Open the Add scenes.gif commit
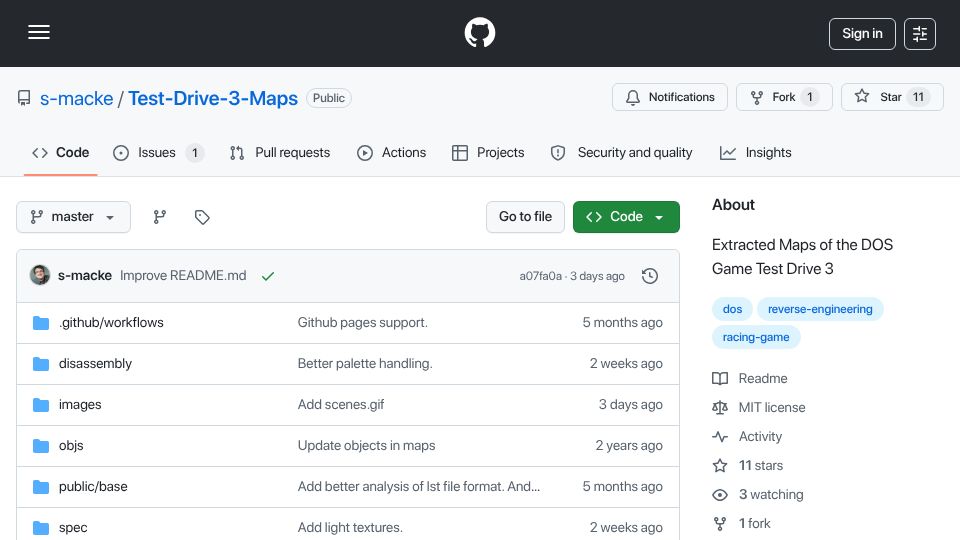Image resolution: width=960 pixels, height=540 pixels. [x=341, y=405]
